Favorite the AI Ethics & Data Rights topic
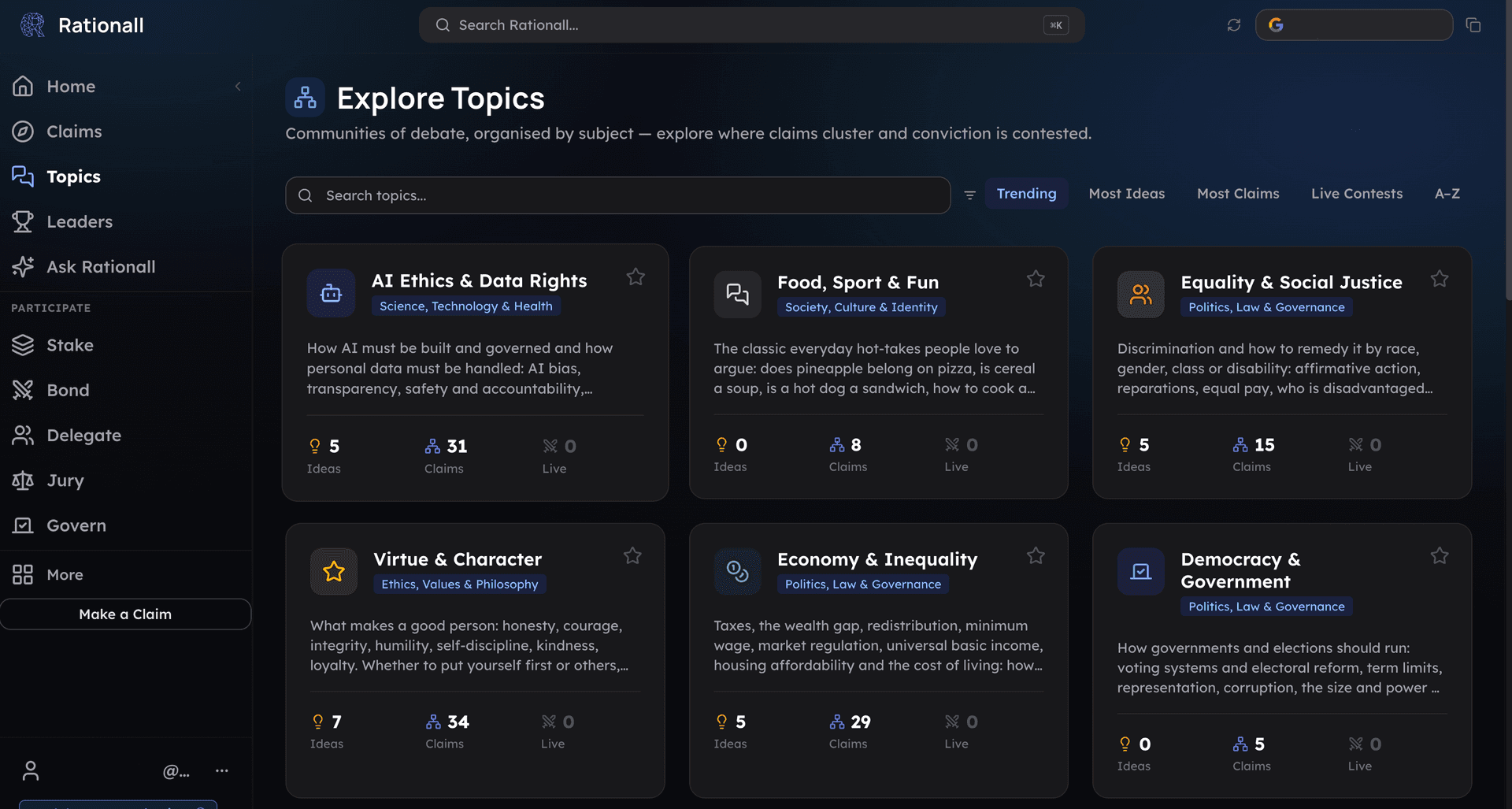1512x809 pixels. pos(636,277)
